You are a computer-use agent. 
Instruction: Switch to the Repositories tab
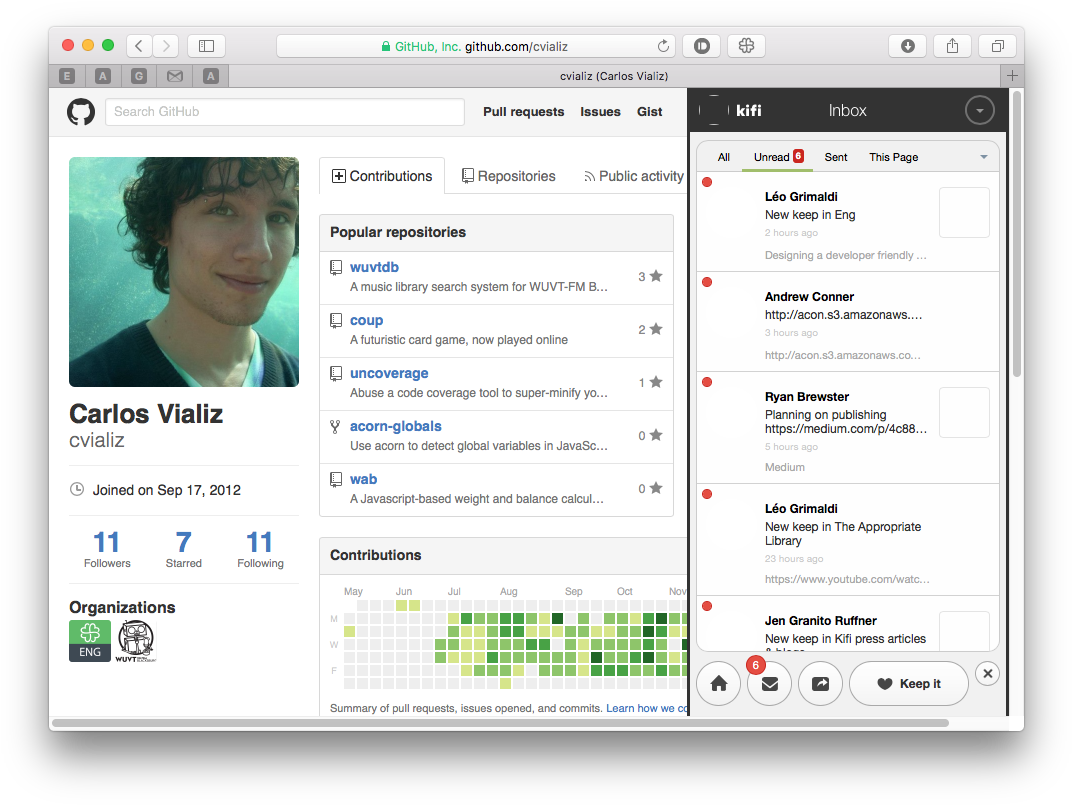click(508, 176)
